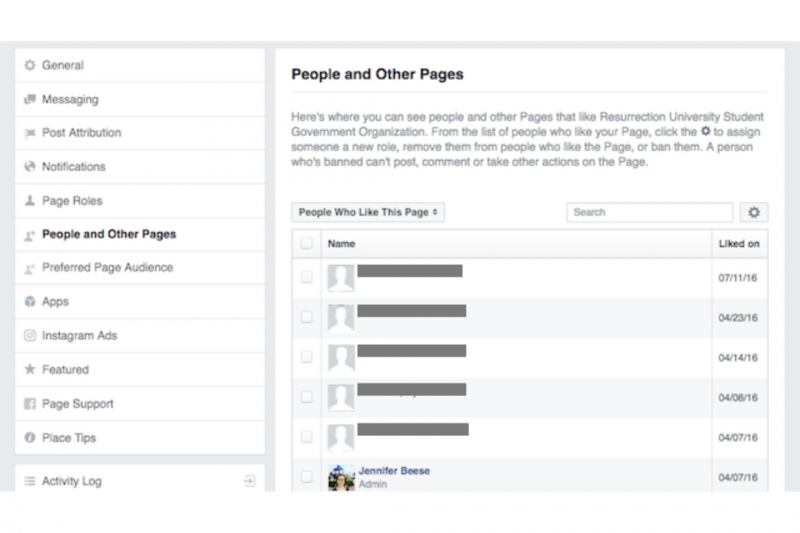Image resolution: width=800 pixels, height=533 pixels.
Task: Click the 04/08/16 liked date
Action: coord(738,397)
